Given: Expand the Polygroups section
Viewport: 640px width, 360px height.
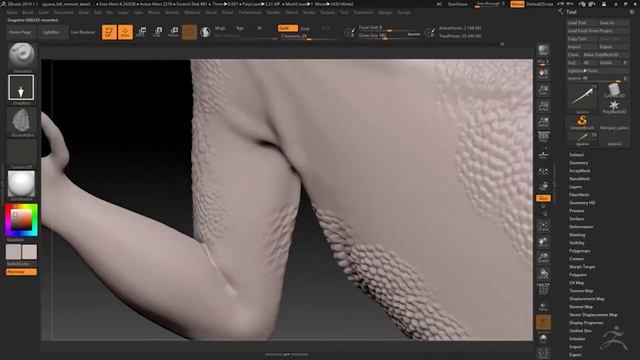Looking at the screenshot, I should 579,251.
